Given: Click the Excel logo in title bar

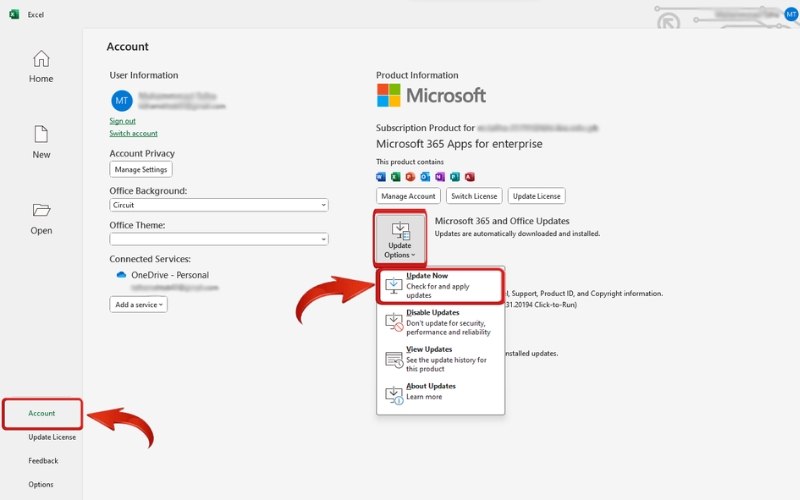Looking at the screenshot, I should point(14,14).
